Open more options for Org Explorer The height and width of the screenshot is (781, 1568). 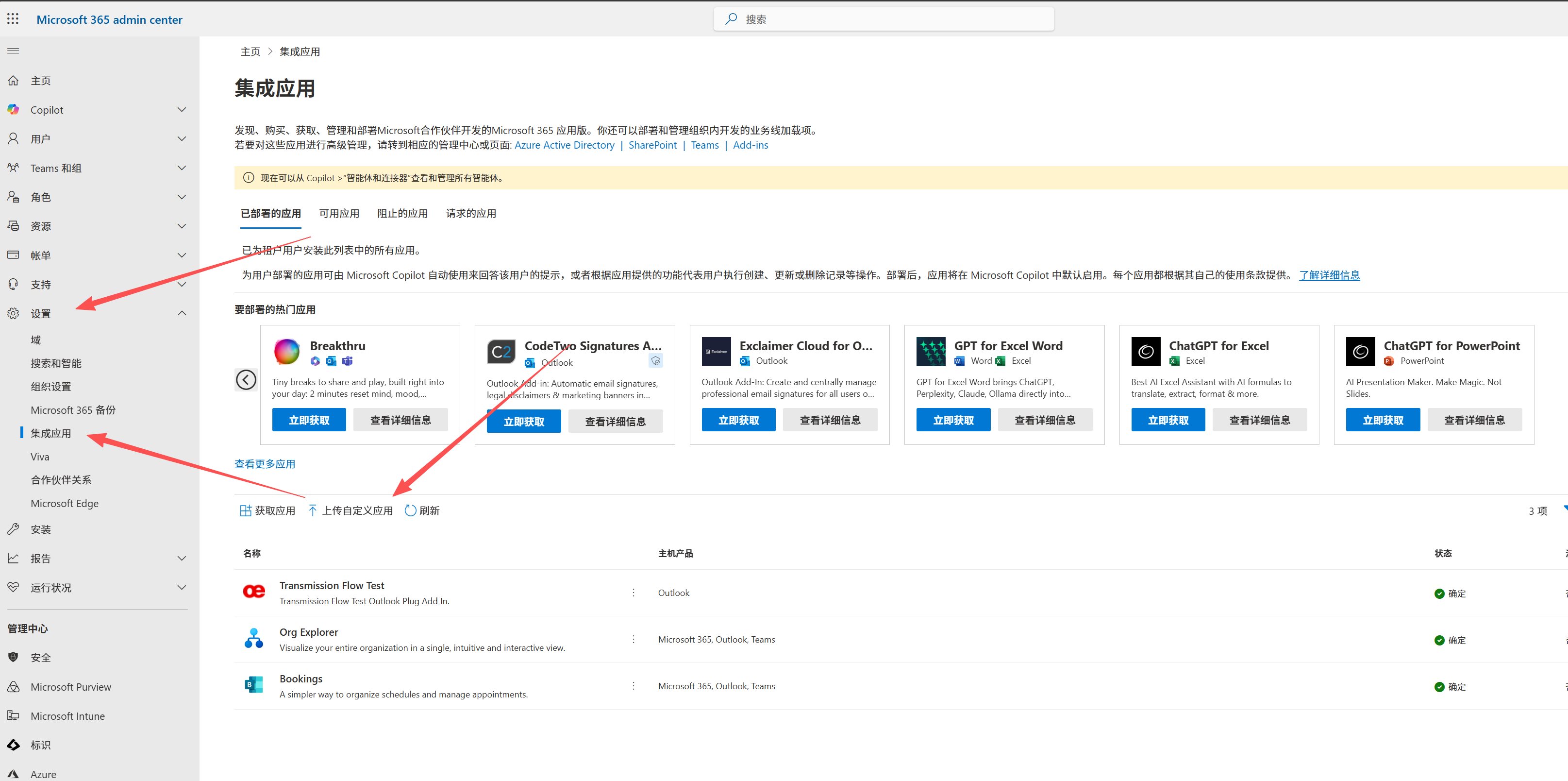click(633, 639)
